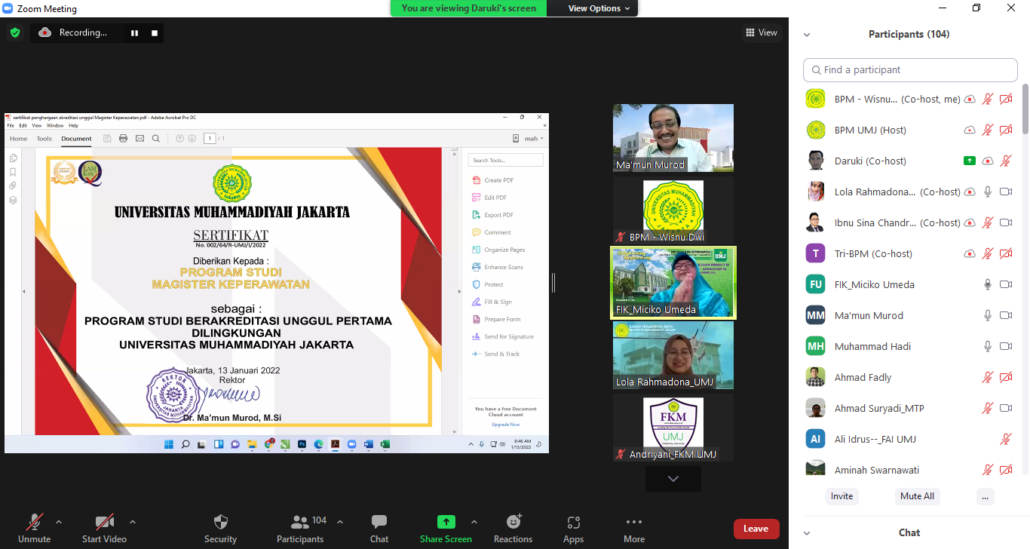Click Daruki's green screen-sharing icon

click(970, 161)
